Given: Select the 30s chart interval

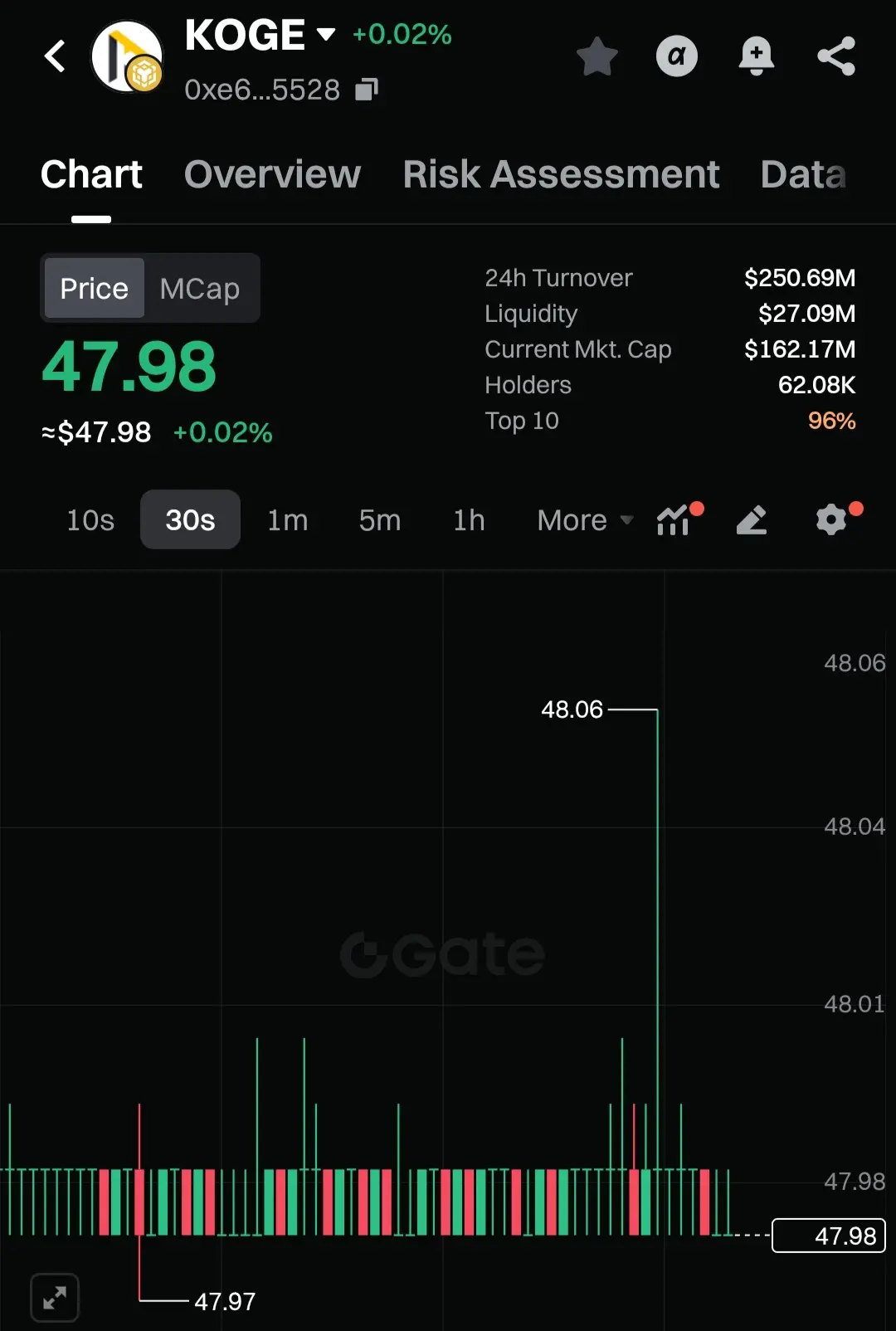Looking at the screenshot, I should tap(190, 519).
